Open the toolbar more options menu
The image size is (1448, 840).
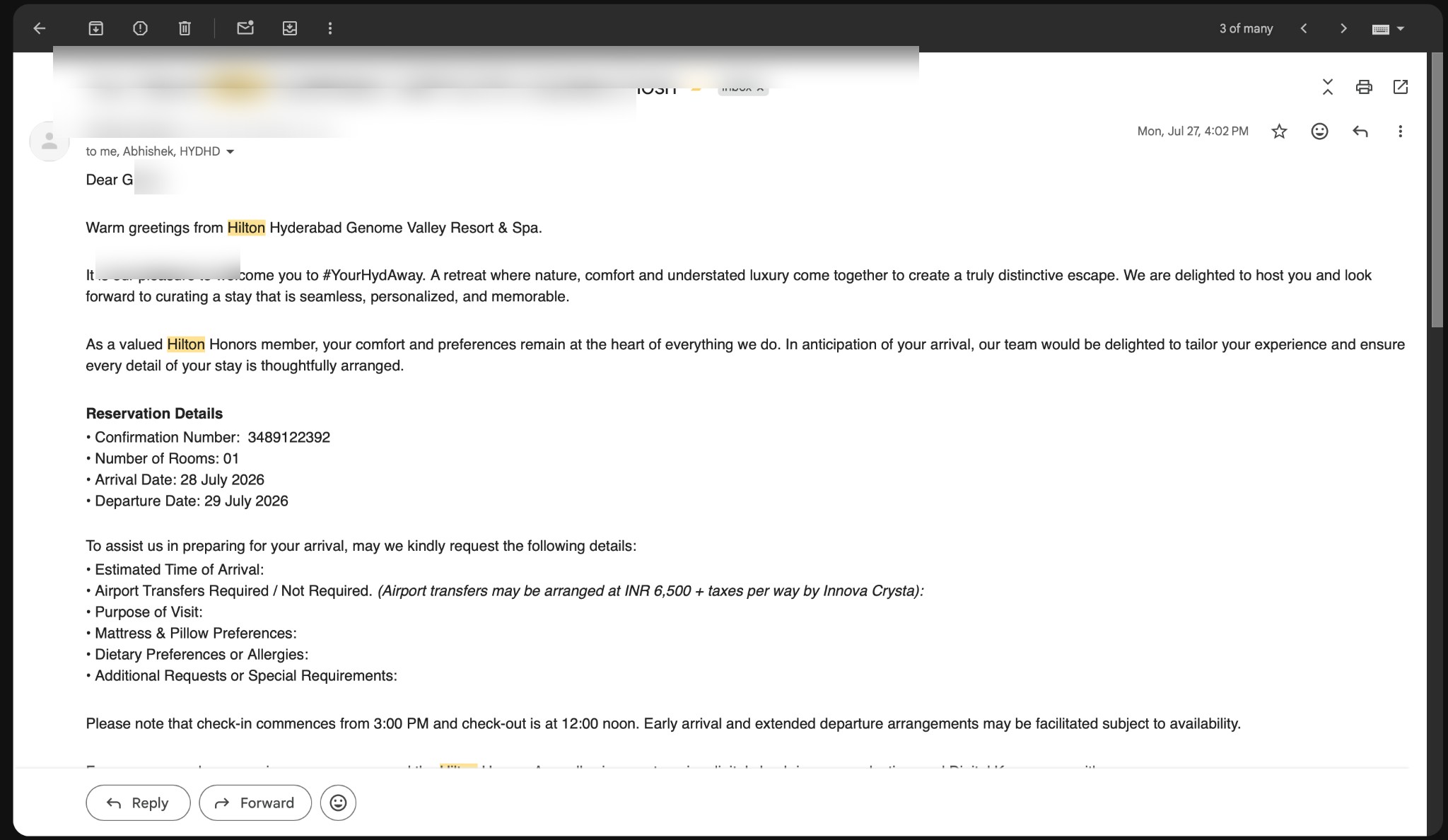(x=330, y=28)
